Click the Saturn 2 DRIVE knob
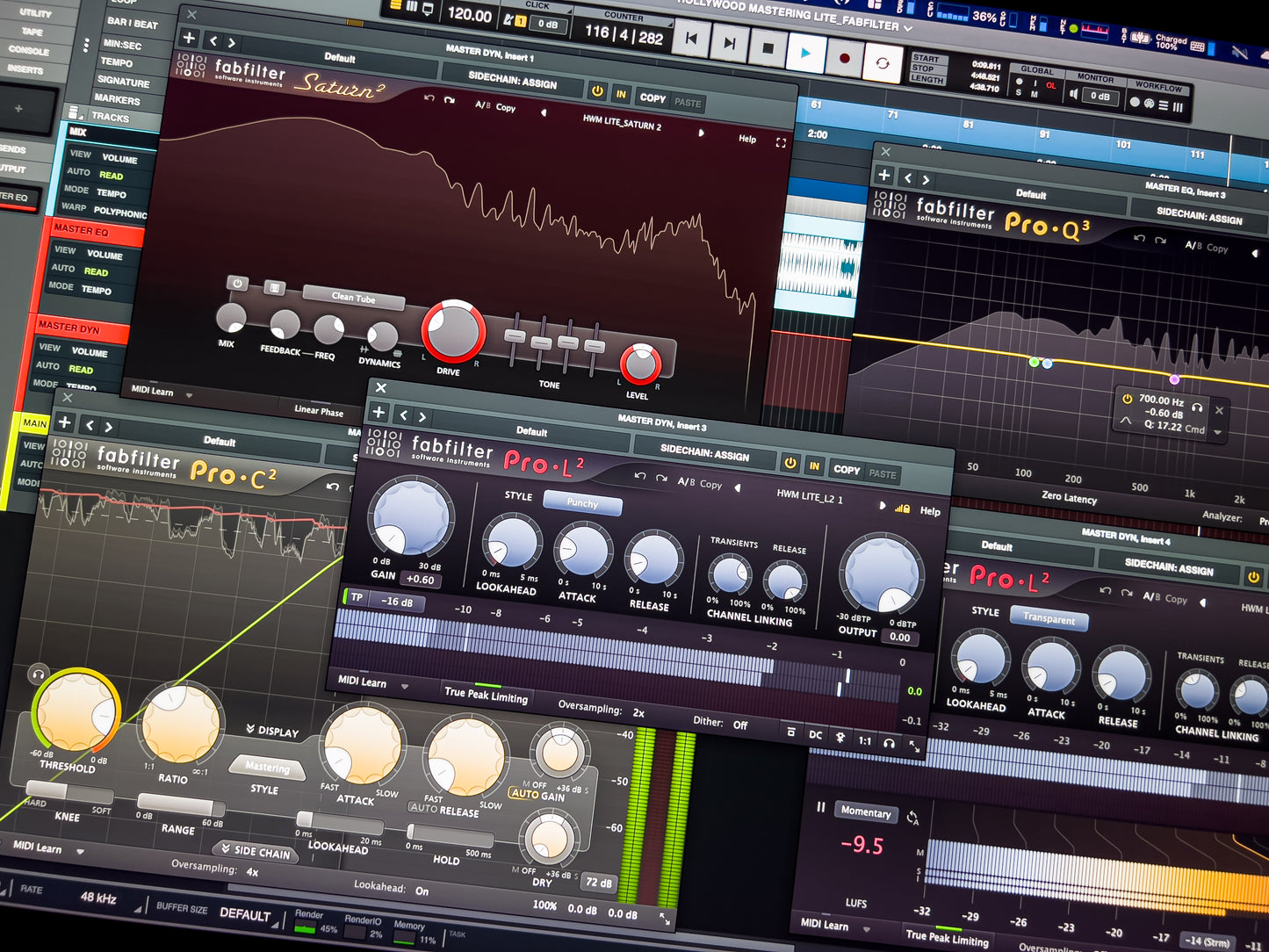The image size is (1269, 952). coord(453,332)
